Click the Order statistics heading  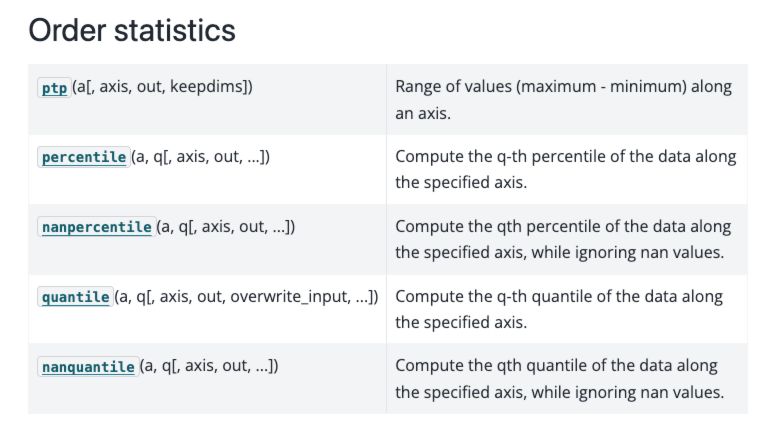132,30
